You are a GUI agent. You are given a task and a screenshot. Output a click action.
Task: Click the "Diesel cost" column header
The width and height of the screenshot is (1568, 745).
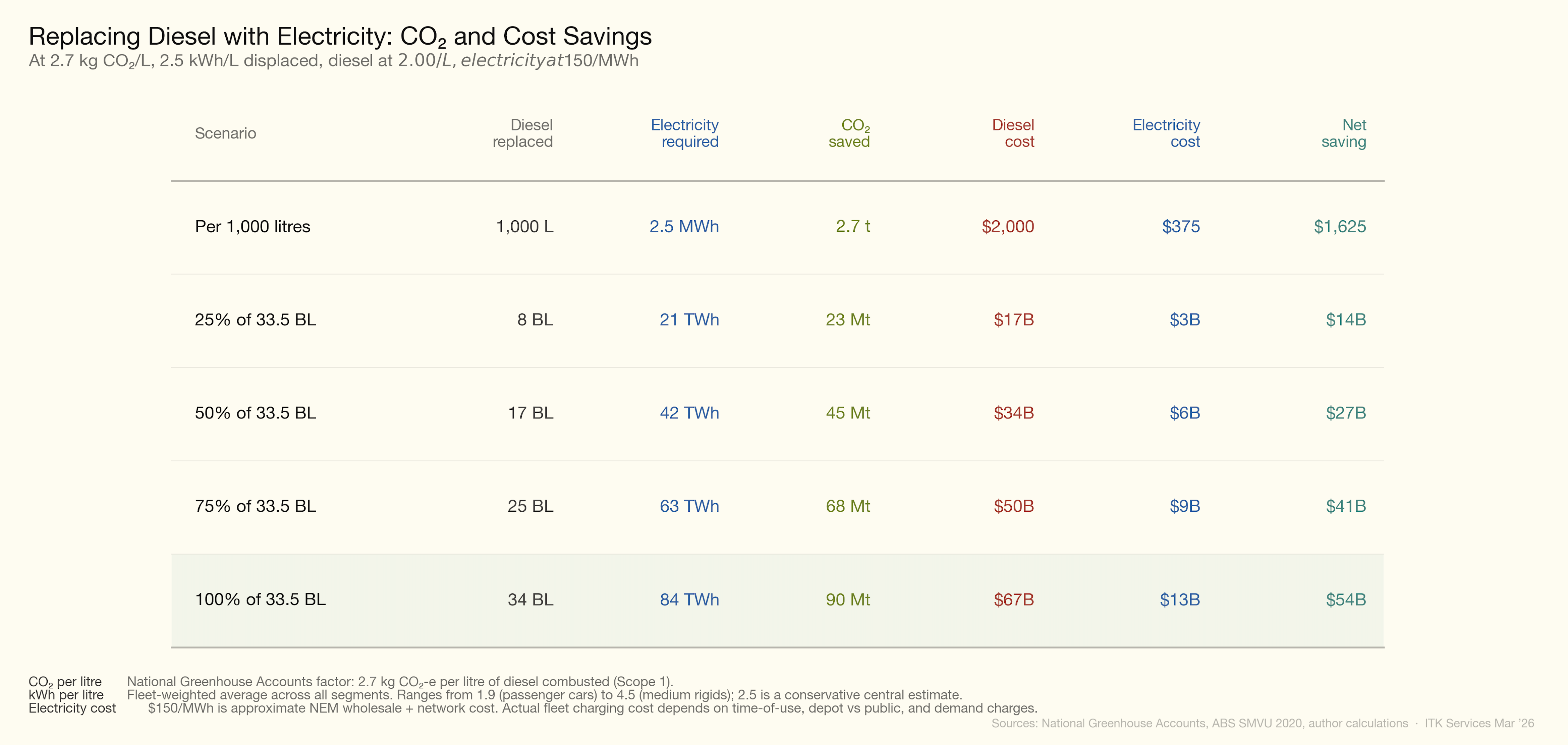(1013, 133)
